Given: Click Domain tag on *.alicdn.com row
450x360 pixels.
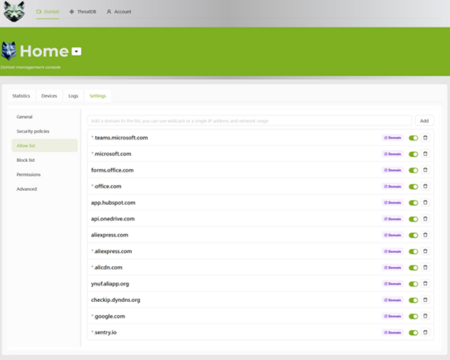Looking at the screenshot, I should click(x=393, y=268).
